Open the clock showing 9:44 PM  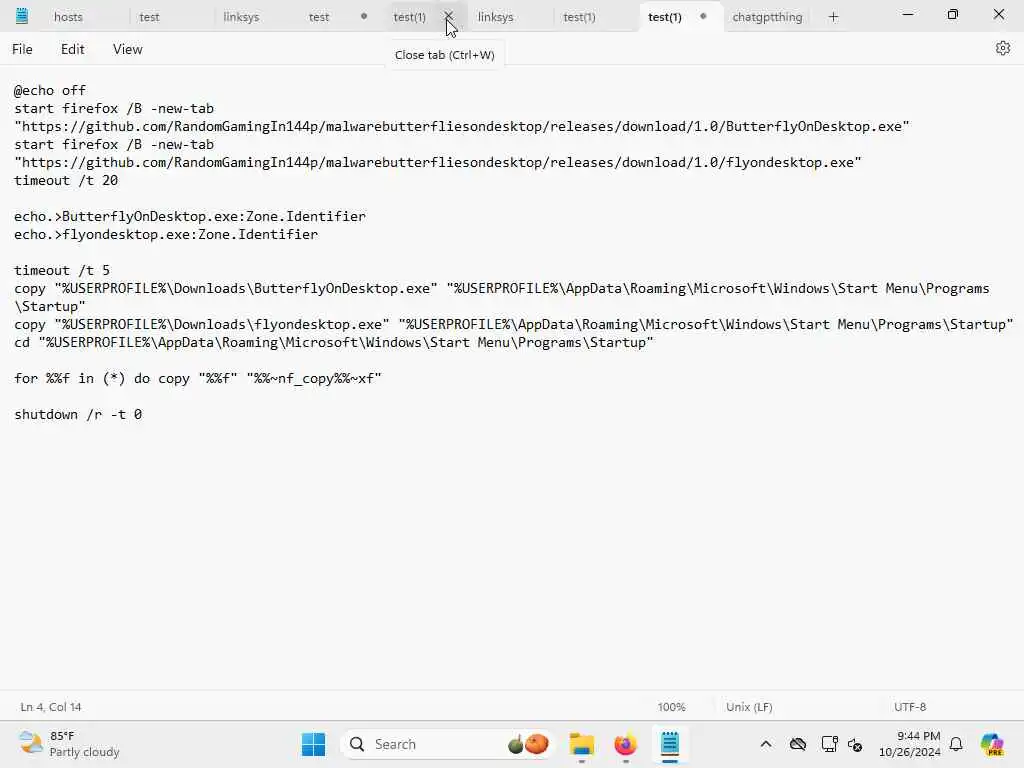(x=909, y=744)
